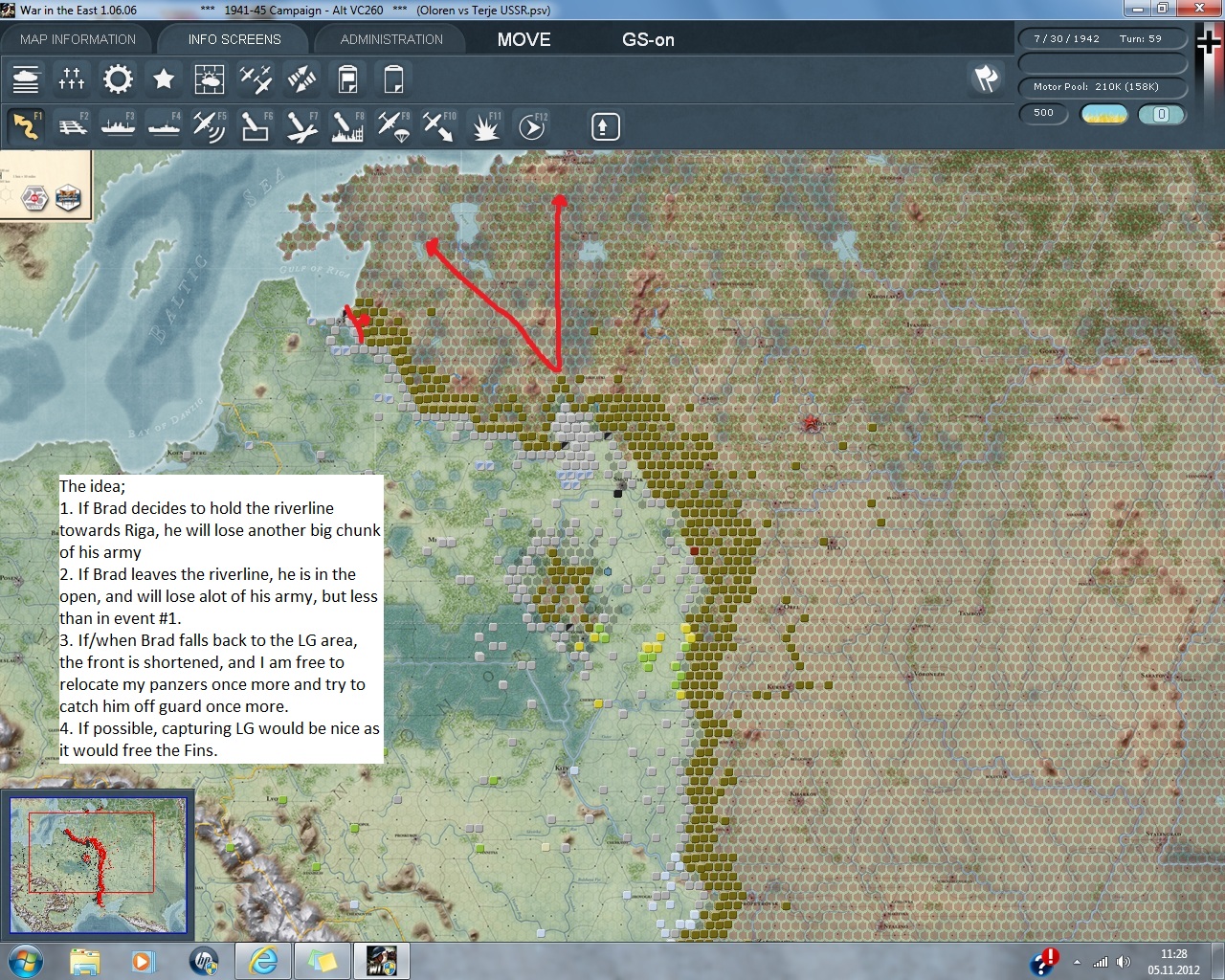
Task: Open the Action Center flag alert
Action: pos(1045,961)
